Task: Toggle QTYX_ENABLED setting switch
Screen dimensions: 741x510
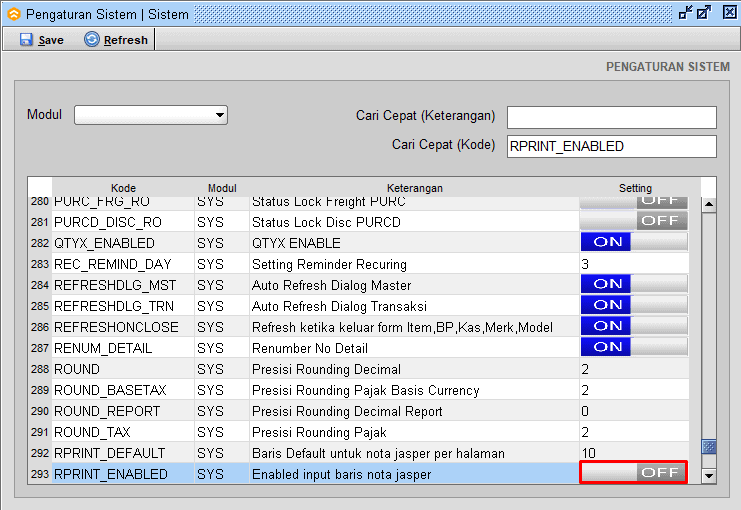Action: pos(634,242)
